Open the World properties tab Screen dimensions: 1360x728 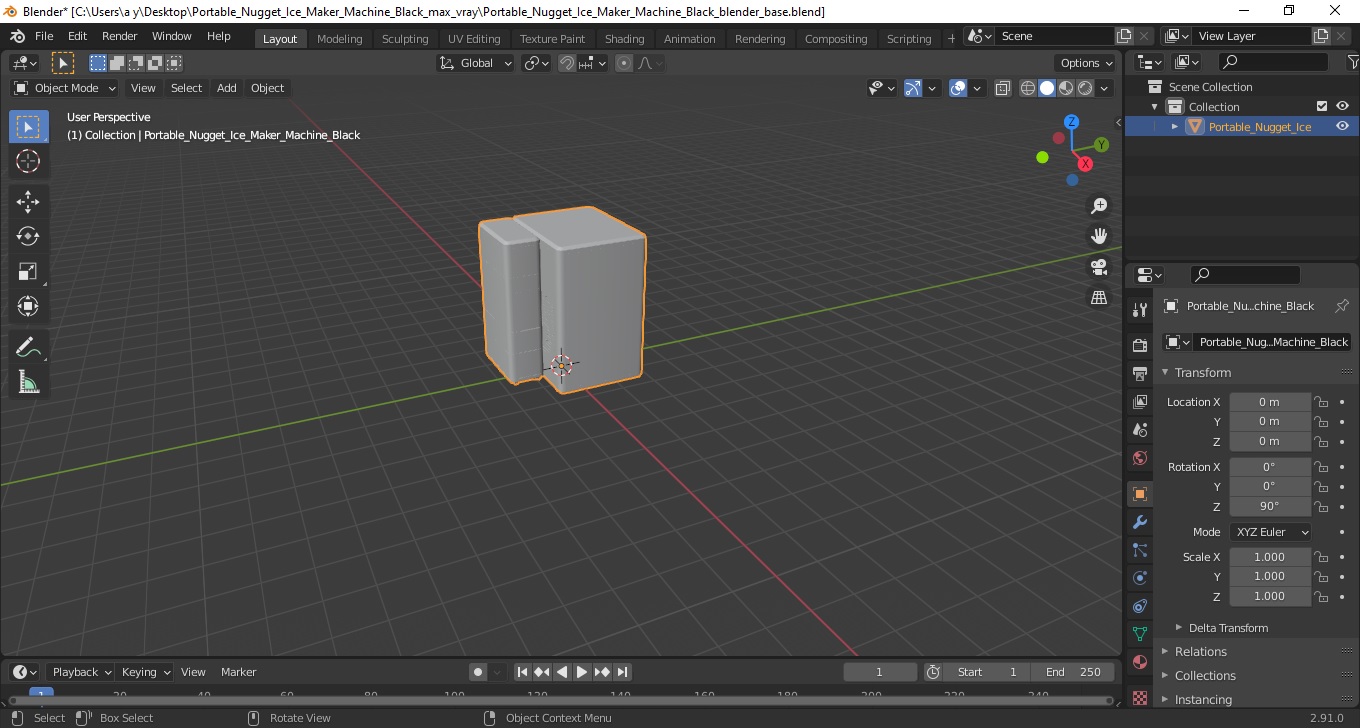tap(1140, 458)
